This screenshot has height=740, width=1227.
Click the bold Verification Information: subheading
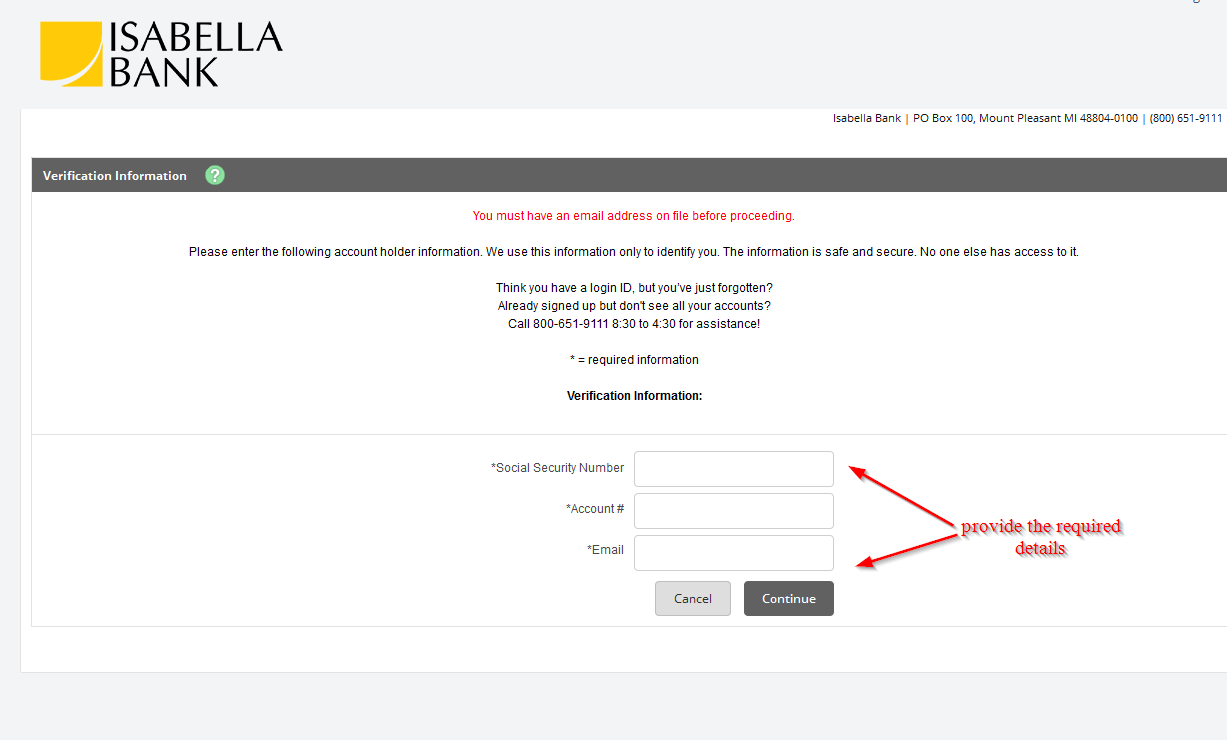[635, 396]
